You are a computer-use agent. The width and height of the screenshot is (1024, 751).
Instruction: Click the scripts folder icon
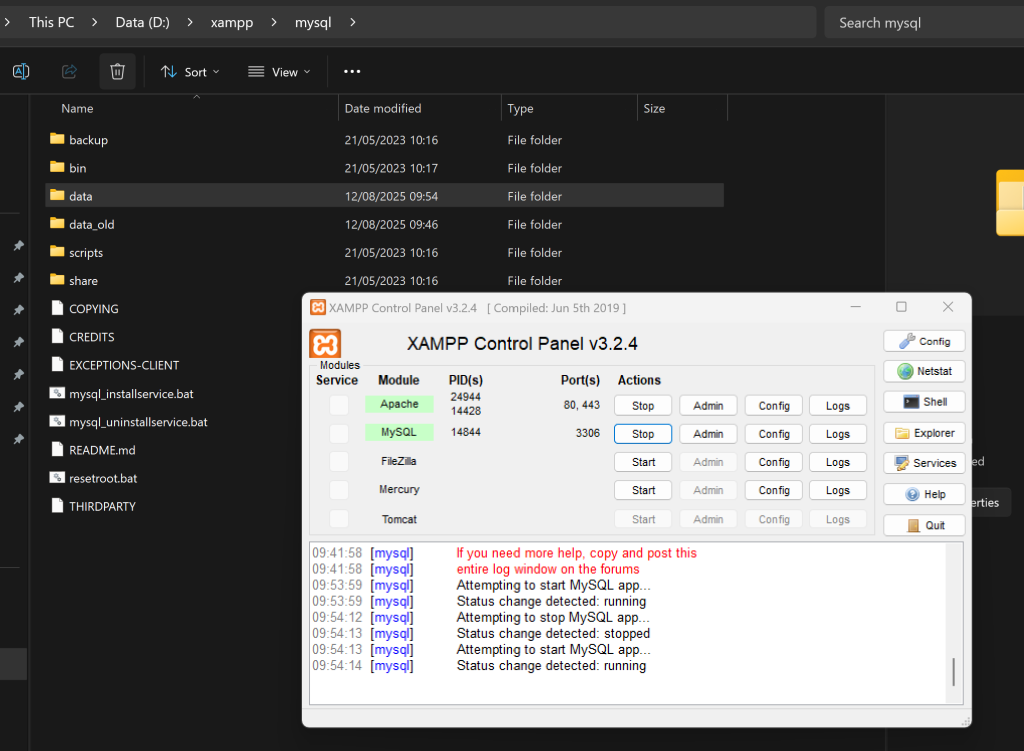point(57,251)
